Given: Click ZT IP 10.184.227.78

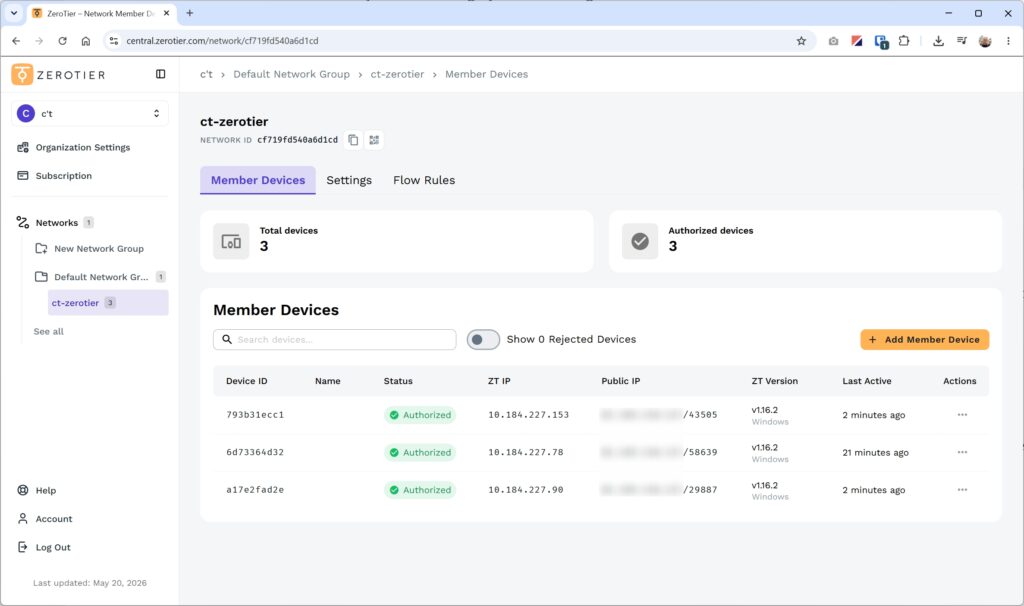Looking at the screenshot, I should 526,452.
